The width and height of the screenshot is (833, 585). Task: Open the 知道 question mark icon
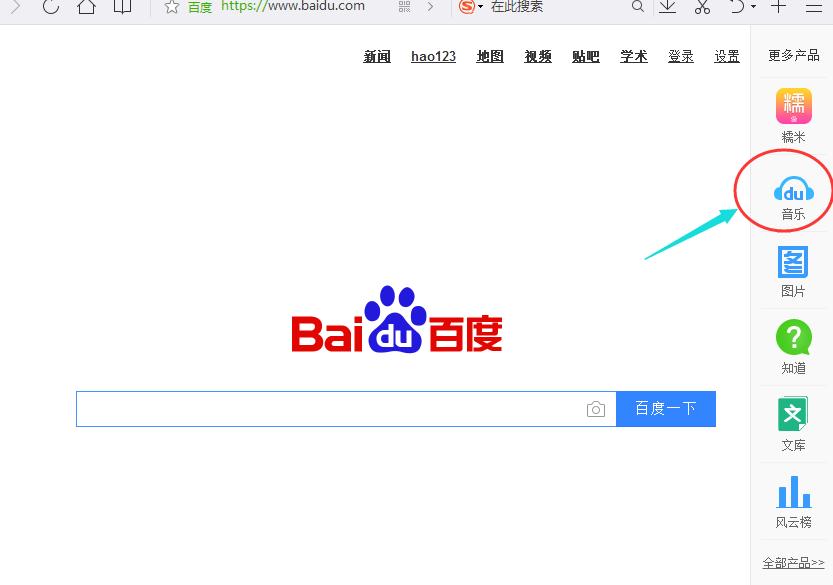point(794,337)
